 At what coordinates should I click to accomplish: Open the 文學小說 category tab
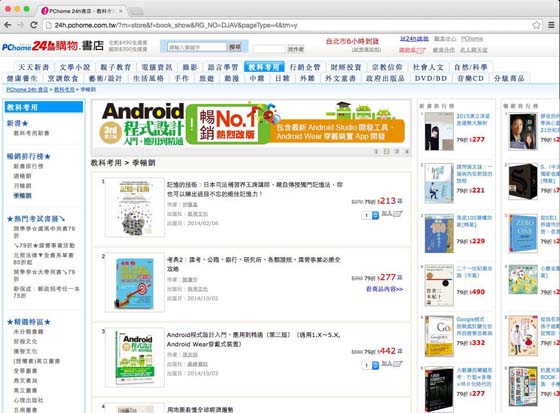(75, 67)
